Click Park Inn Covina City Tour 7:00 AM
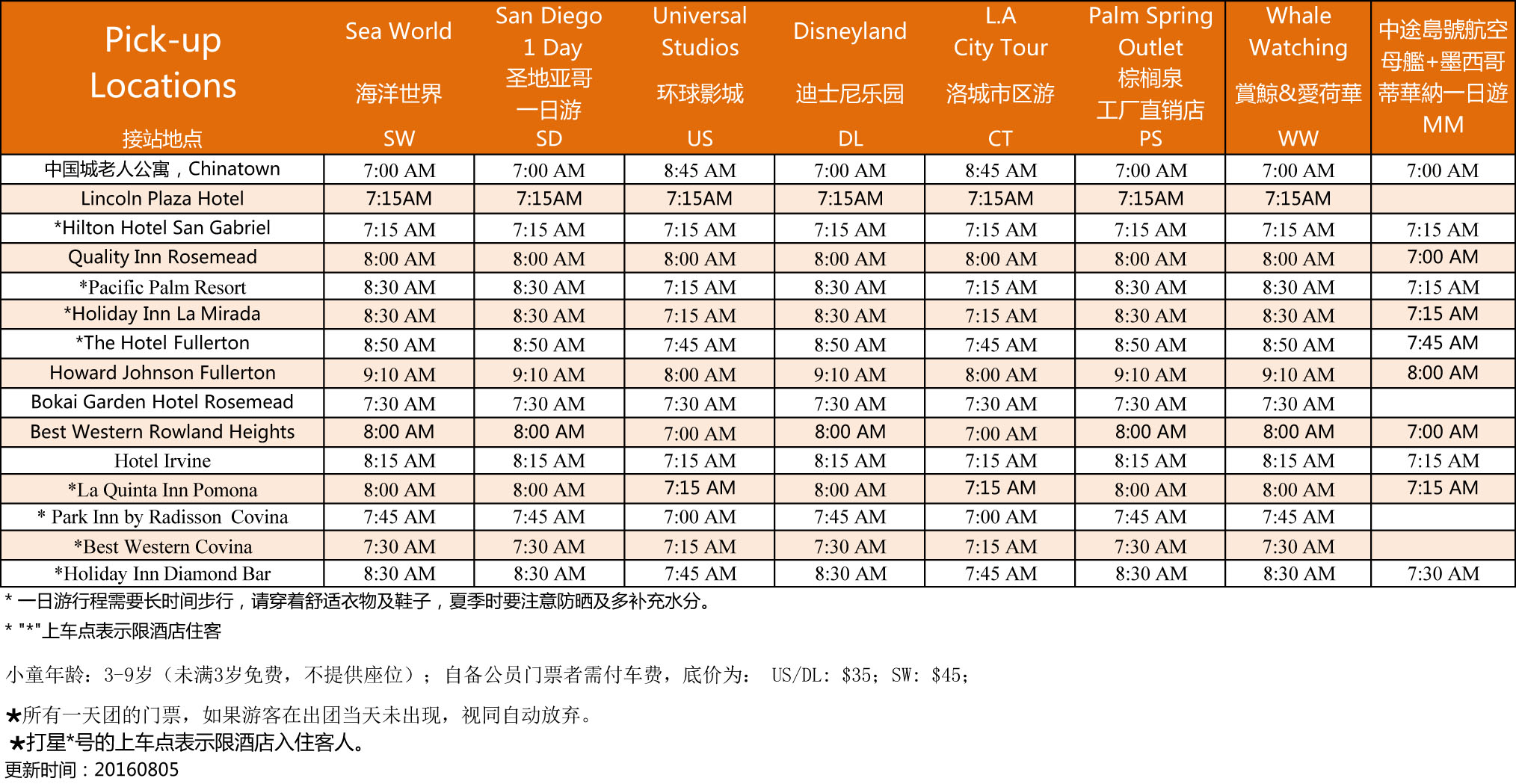1516x784 pixels. [x=1000, y=517]
